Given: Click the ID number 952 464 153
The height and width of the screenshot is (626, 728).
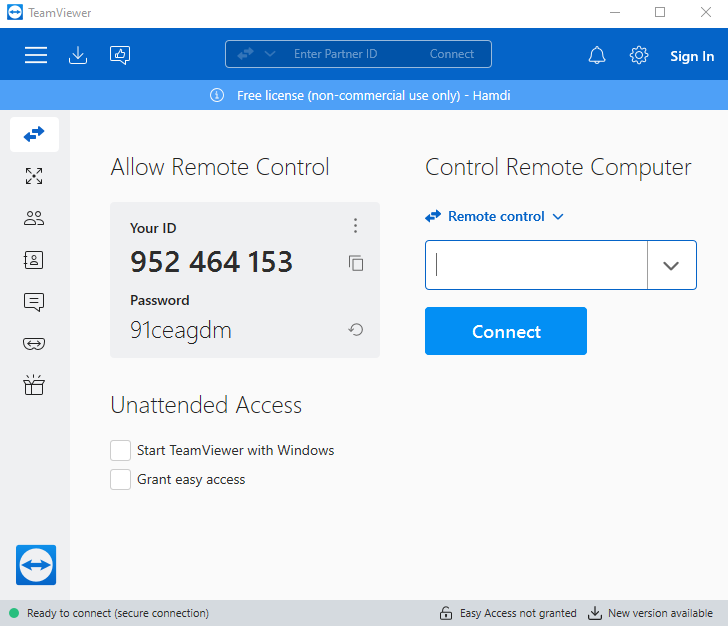Looking at the screenshot, I should pyautogui.click(x=212, y=262).
